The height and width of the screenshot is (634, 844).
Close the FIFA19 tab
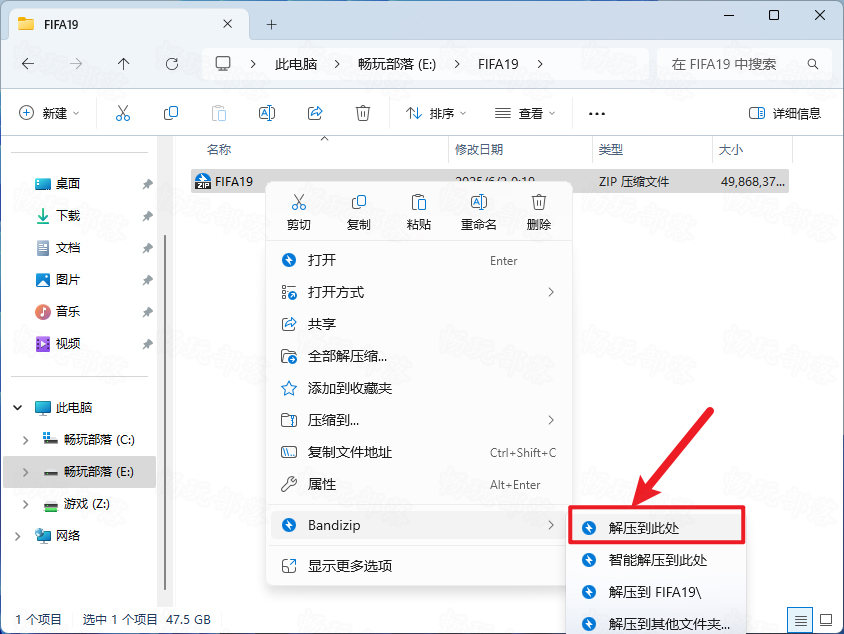point(228,24)
